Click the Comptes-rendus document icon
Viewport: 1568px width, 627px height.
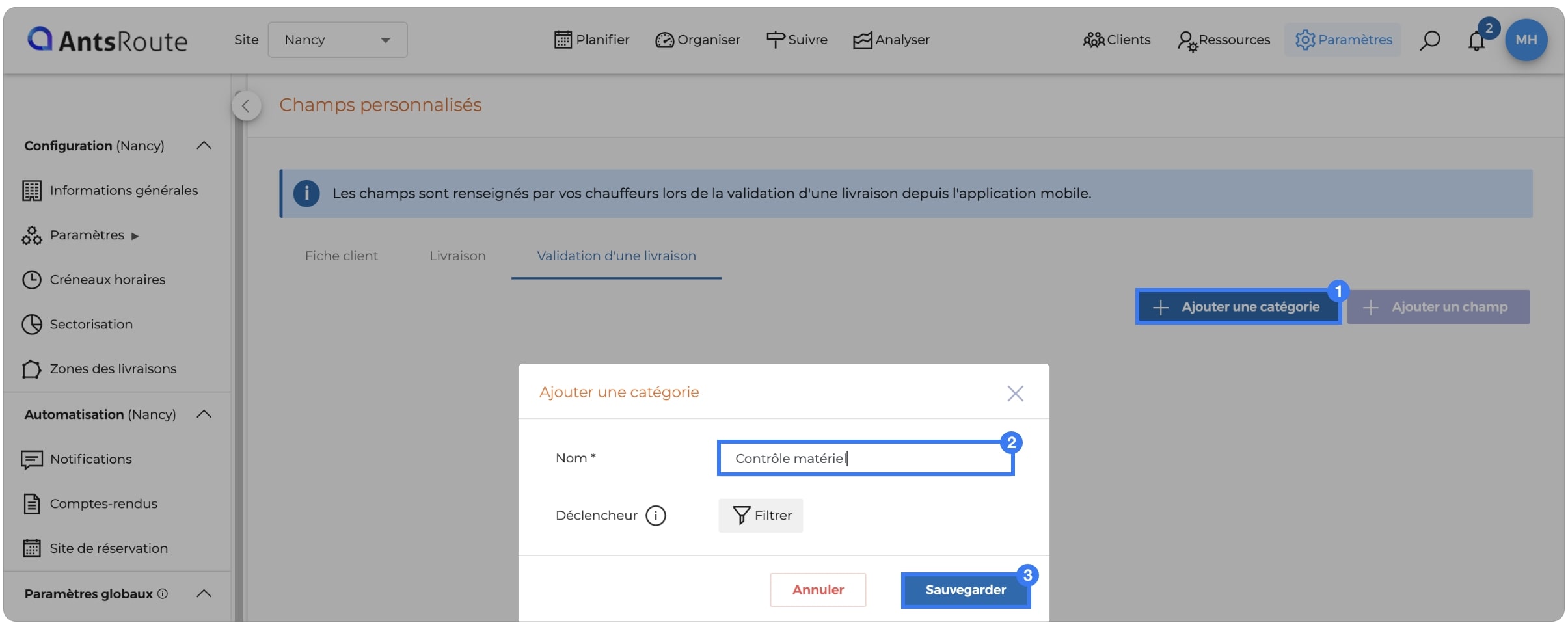coord(31,503)
